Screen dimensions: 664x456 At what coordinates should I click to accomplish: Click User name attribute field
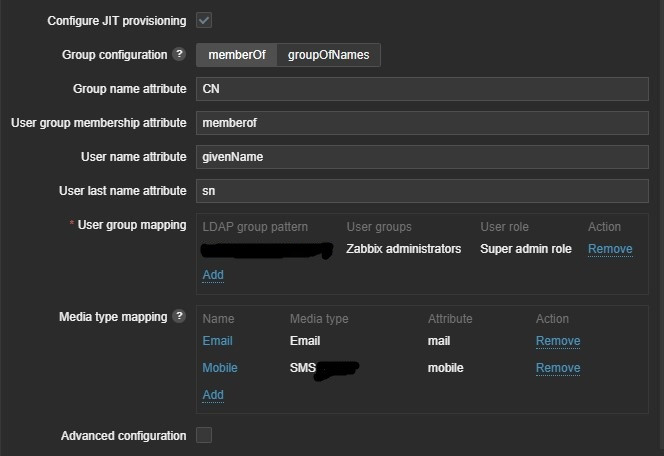pyautogui.click(x=422, y=157)
